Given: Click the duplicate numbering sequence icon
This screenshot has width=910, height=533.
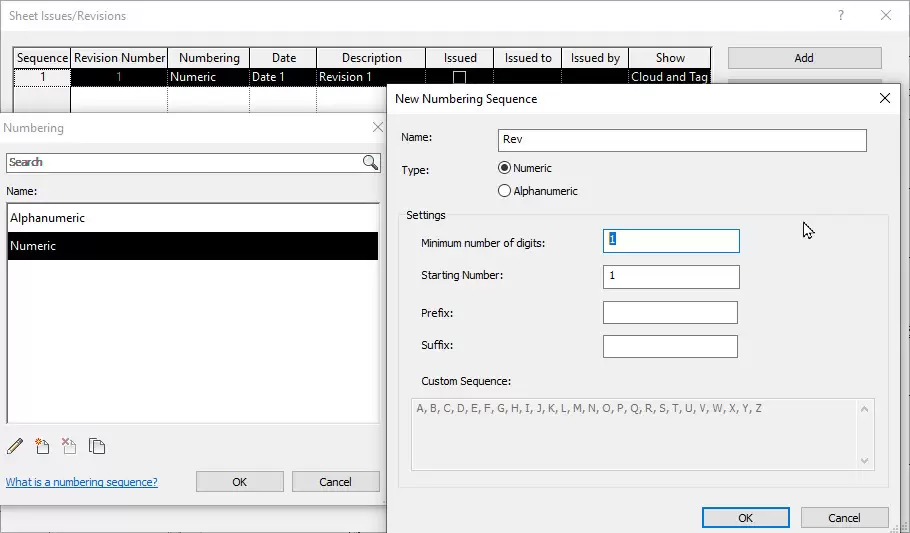Looking at the screenshot, I should [97, 446].
